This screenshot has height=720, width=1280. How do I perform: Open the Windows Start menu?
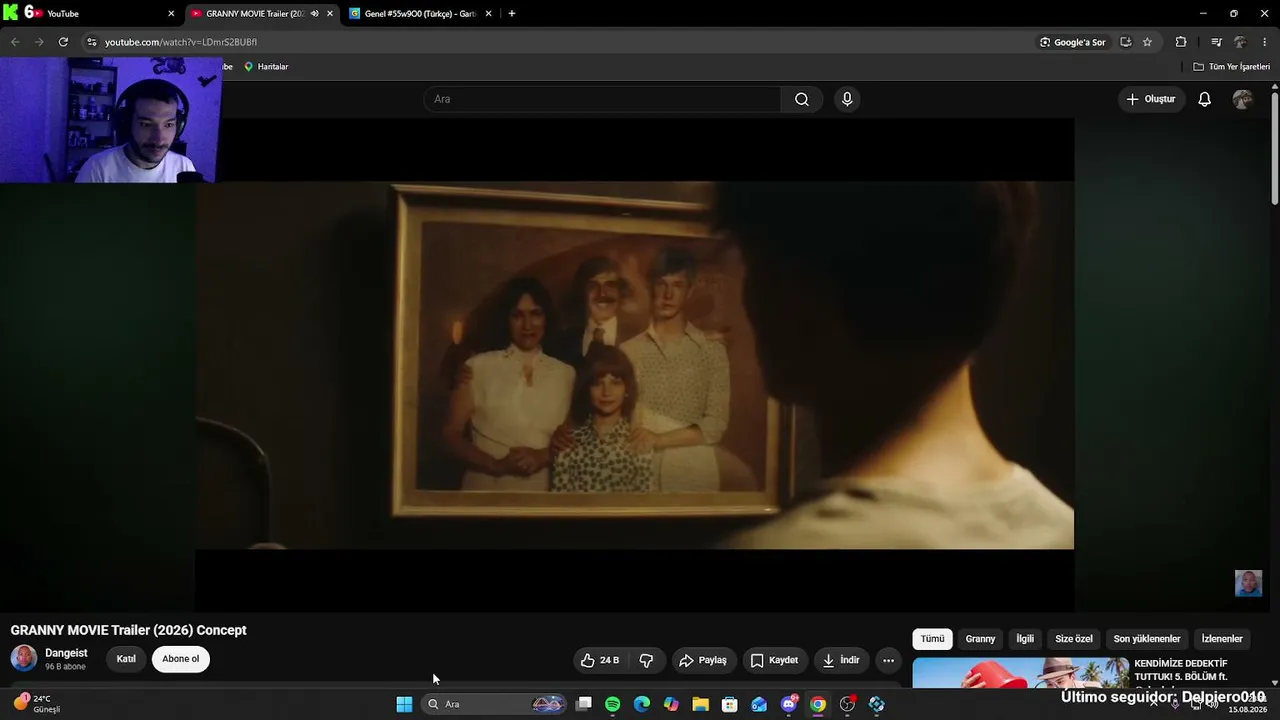(x=404, y=704)
